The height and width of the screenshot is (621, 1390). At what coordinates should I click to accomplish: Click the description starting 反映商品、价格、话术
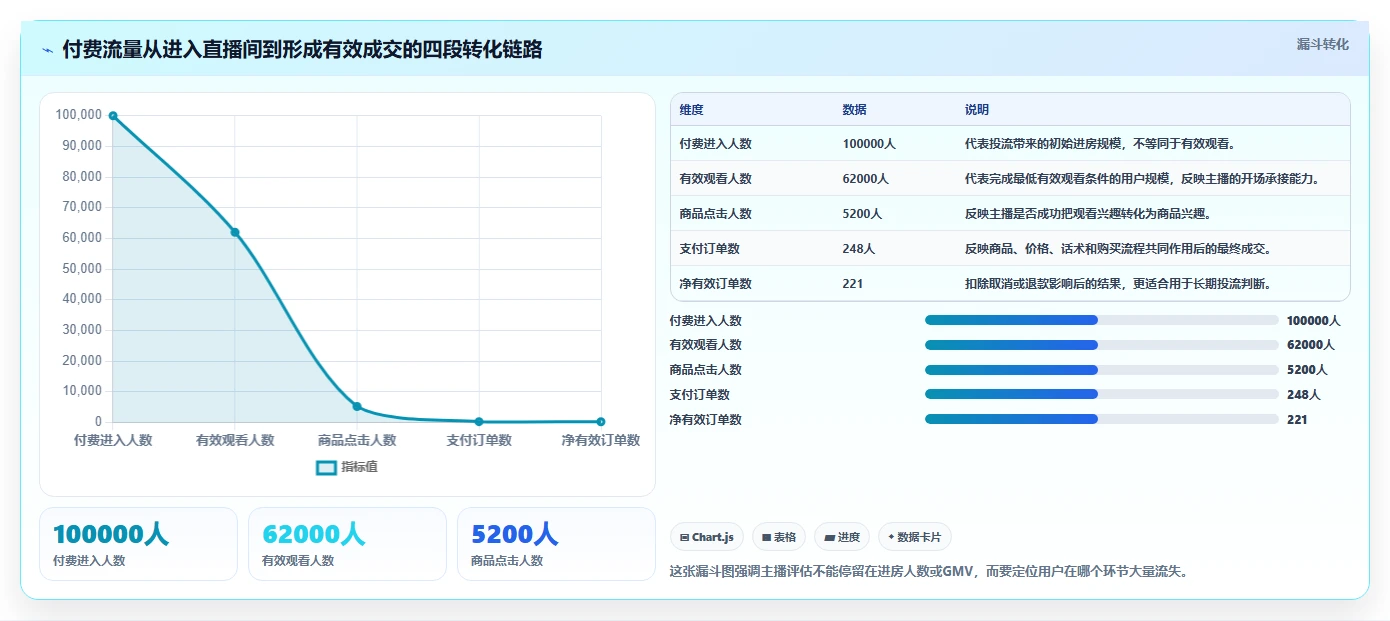(x=1118, y=249)
